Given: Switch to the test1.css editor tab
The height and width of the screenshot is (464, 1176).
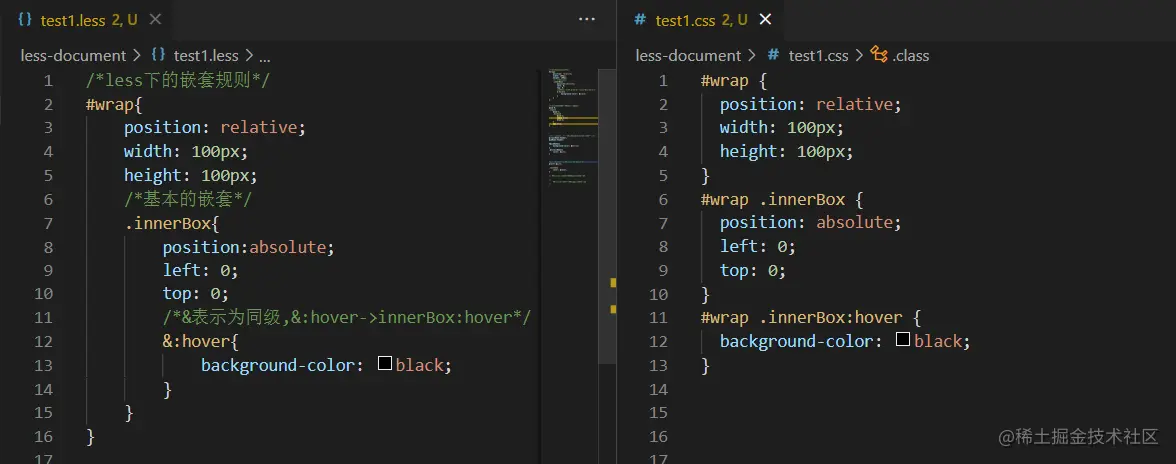Looking at the screenshot, I should pyautogui.click(x=702, y=20).
